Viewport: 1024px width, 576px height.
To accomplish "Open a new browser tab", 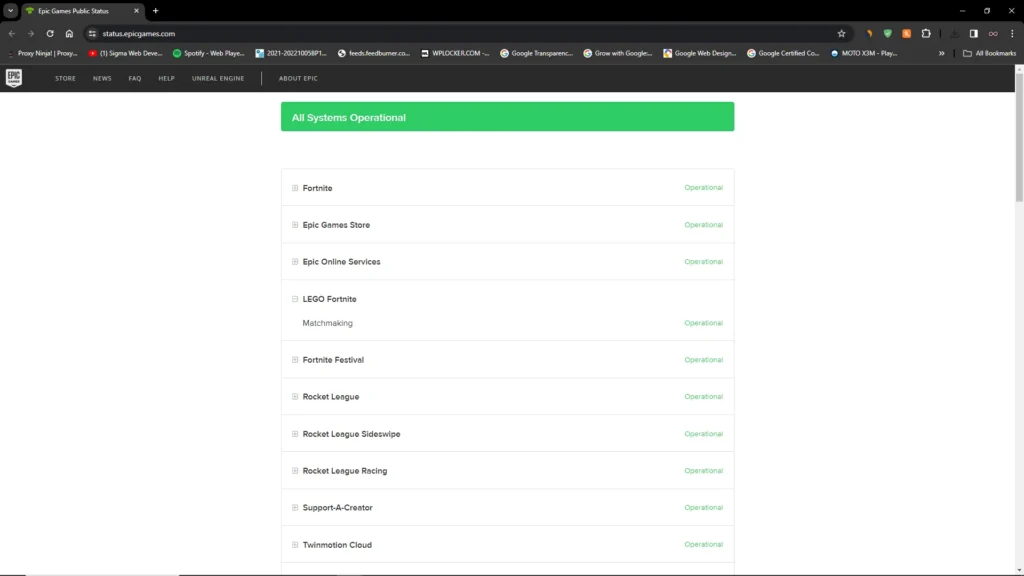I will coord(155,10).
